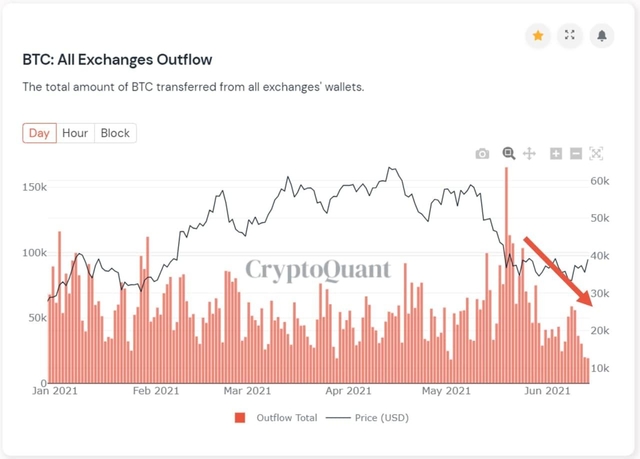The height and width of the screenshot is (459, 640).
Task: Switch to the Day interval tab
Action: click(x=39, y=133)
